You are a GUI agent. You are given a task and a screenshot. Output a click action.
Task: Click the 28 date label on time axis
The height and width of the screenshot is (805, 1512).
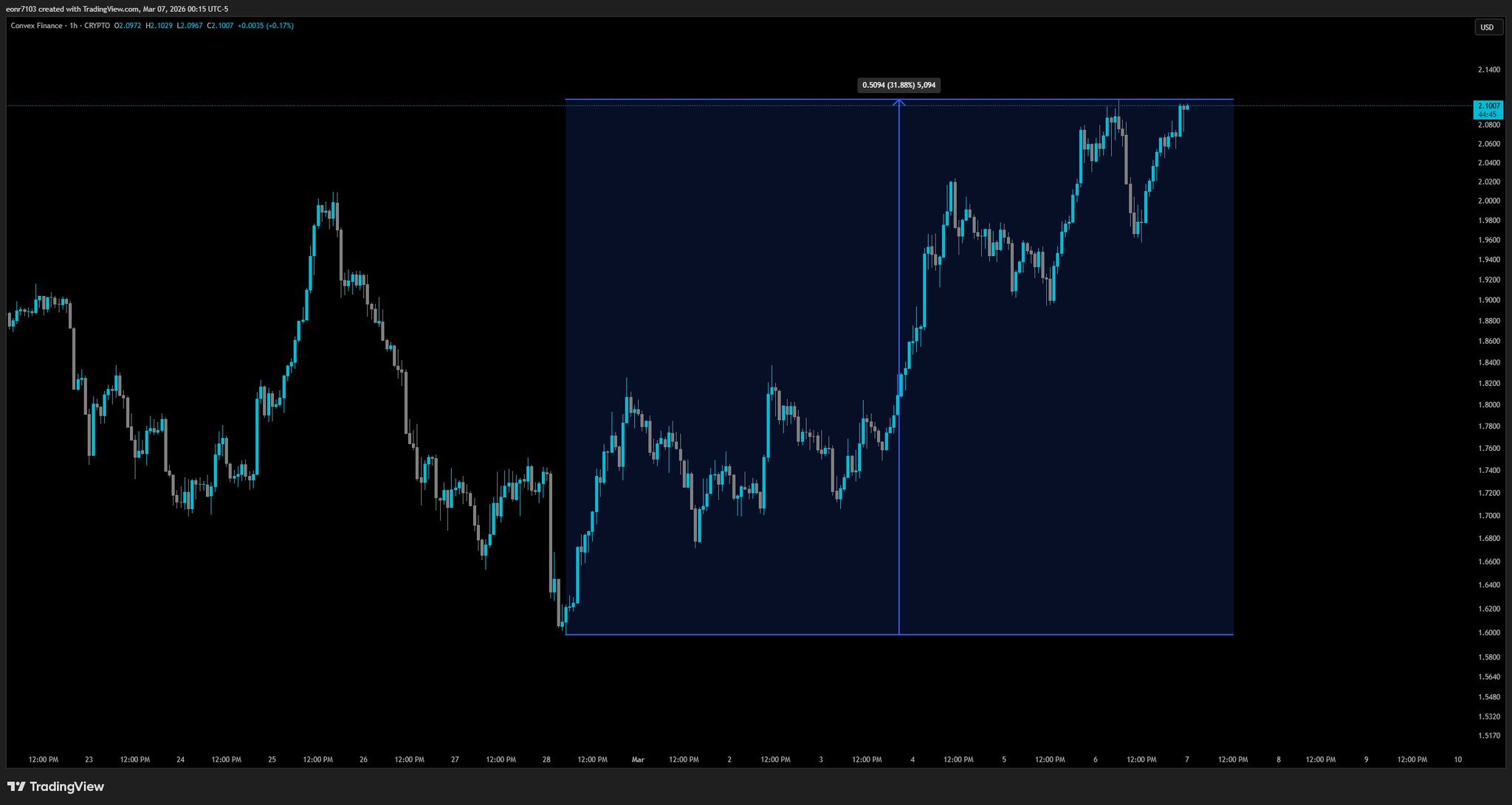546,759
